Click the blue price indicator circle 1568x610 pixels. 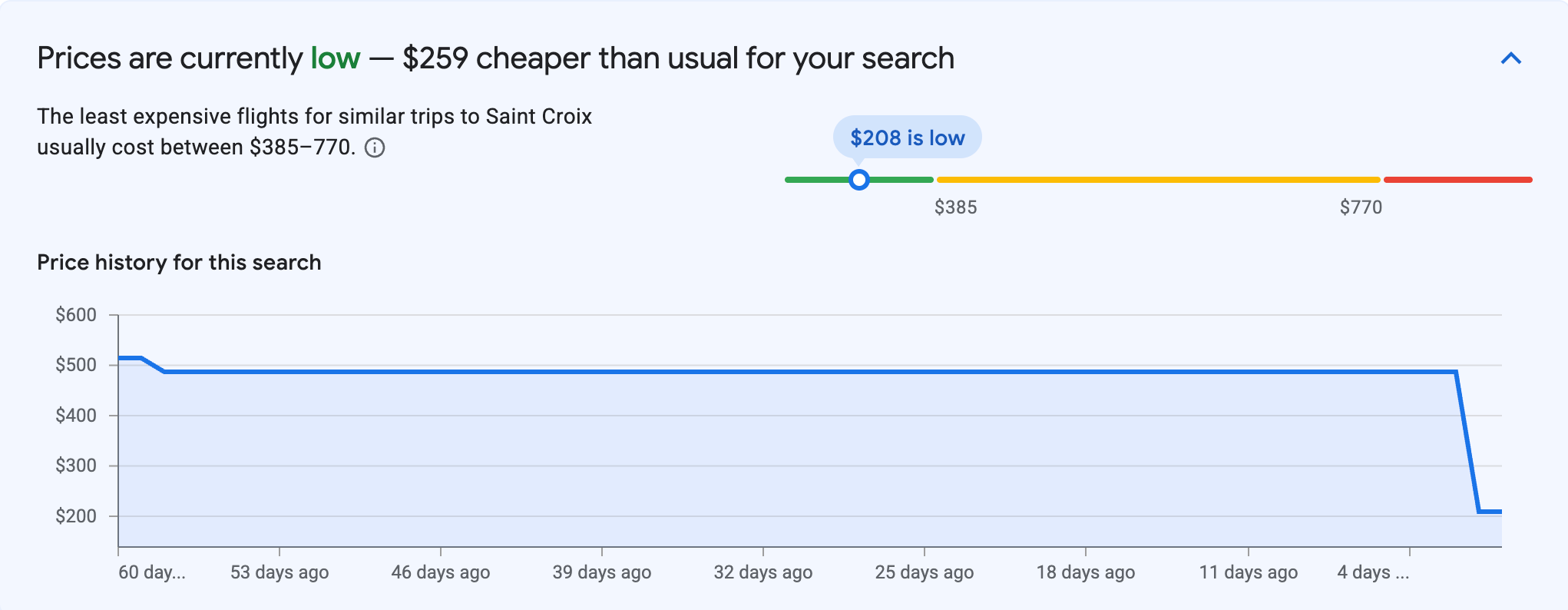click(x=859, y=180)
